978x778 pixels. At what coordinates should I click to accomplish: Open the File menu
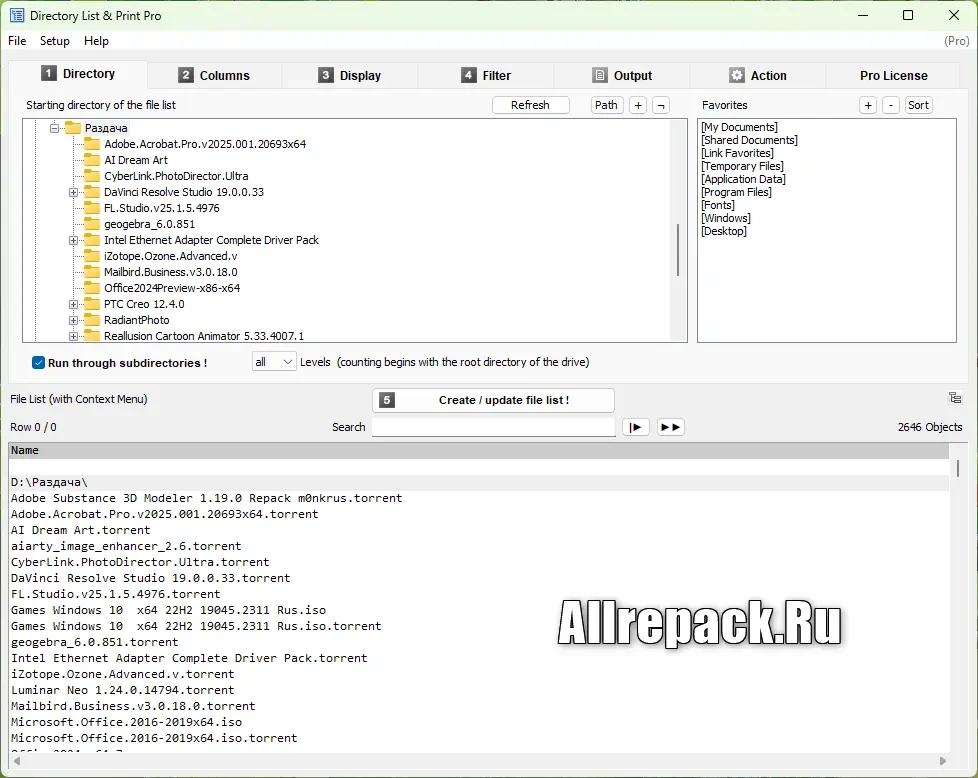coord(17,41)
